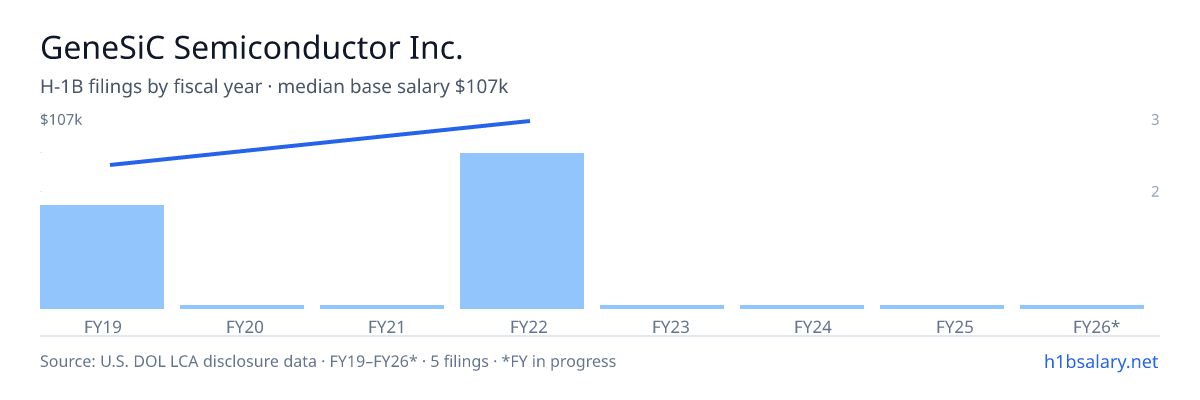Click the filings axis value 2

(x=1155, y=191)
